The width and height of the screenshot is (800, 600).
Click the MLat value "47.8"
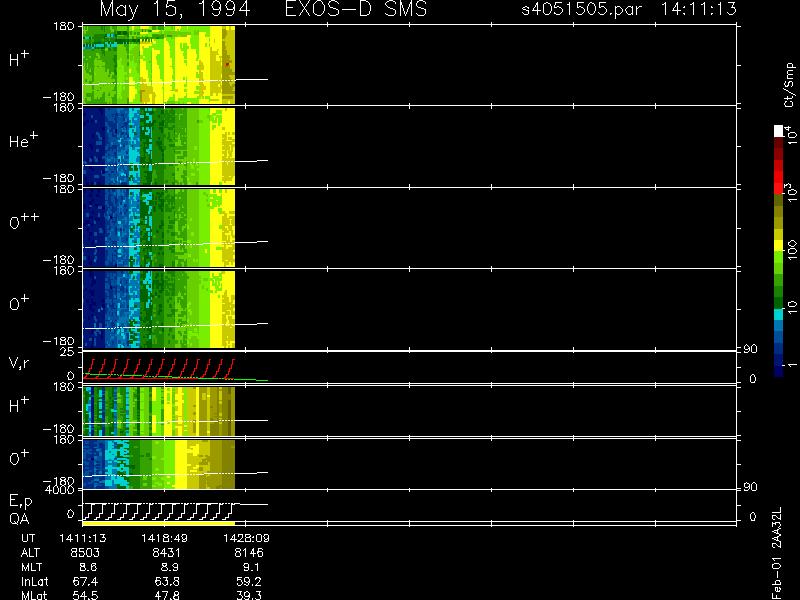pyautogui.click(x=167, y=595)
